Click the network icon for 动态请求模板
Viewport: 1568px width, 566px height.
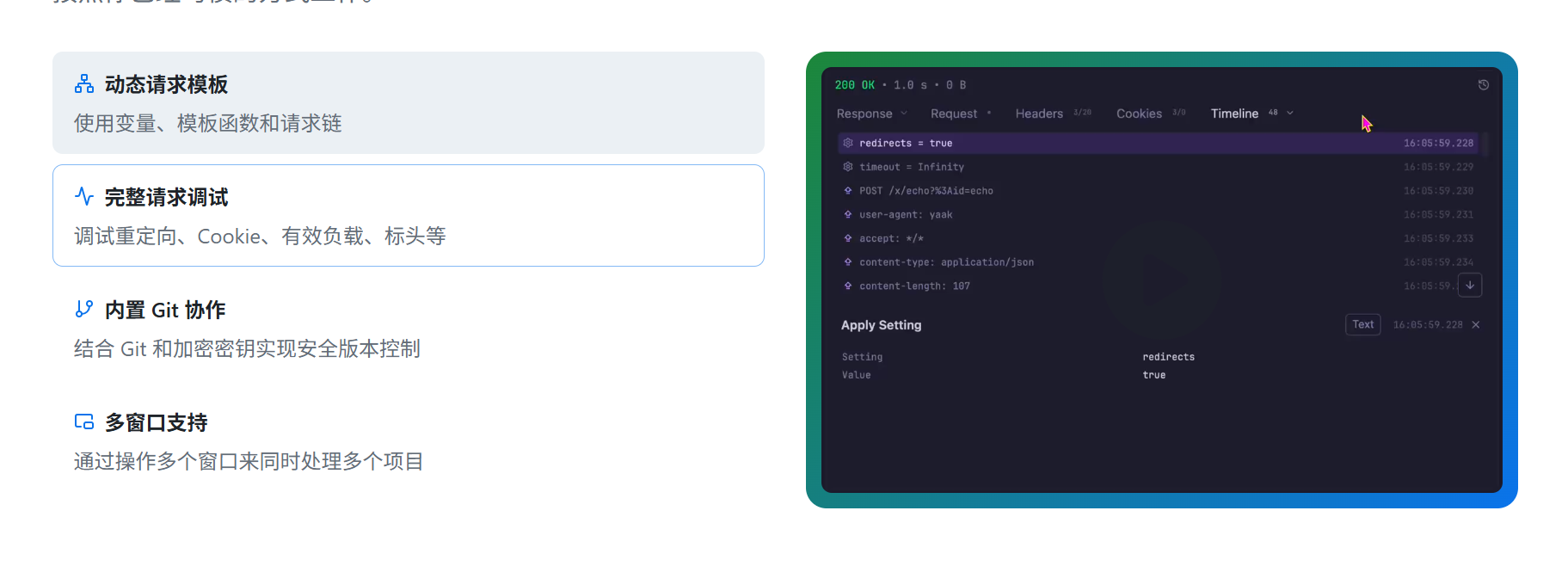[84, 84]
